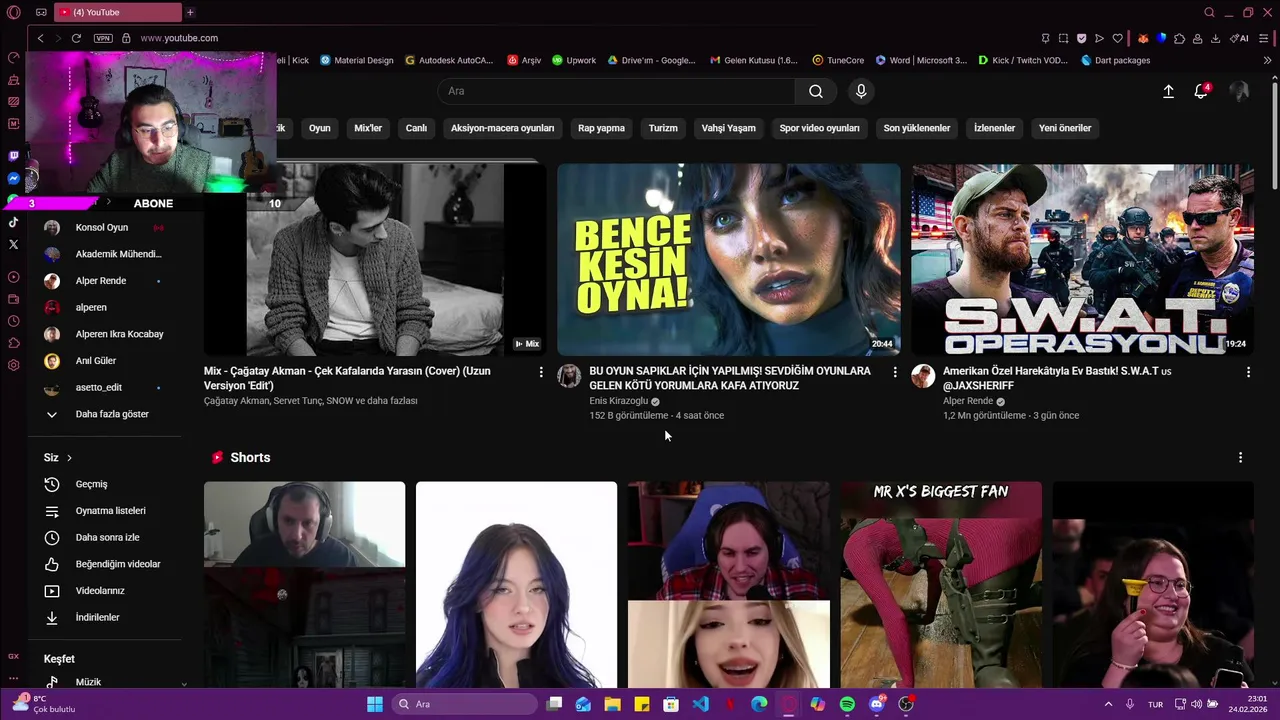
Task: Select the Turizm filter chip
Action: tap(663, 128)
